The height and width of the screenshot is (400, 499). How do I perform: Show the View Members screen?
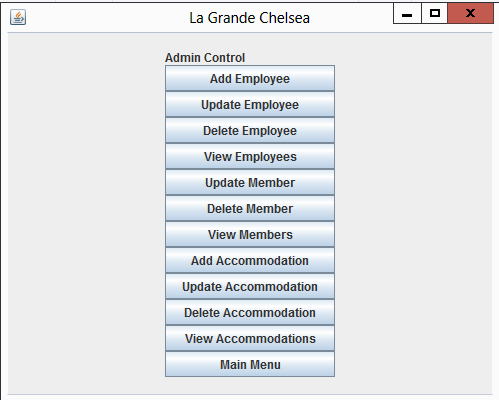point(250,234)
